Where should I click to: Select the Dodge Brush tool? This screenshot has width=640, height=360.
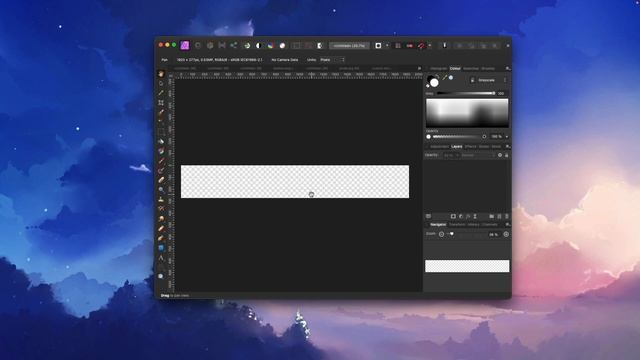(x=161, y=189)
